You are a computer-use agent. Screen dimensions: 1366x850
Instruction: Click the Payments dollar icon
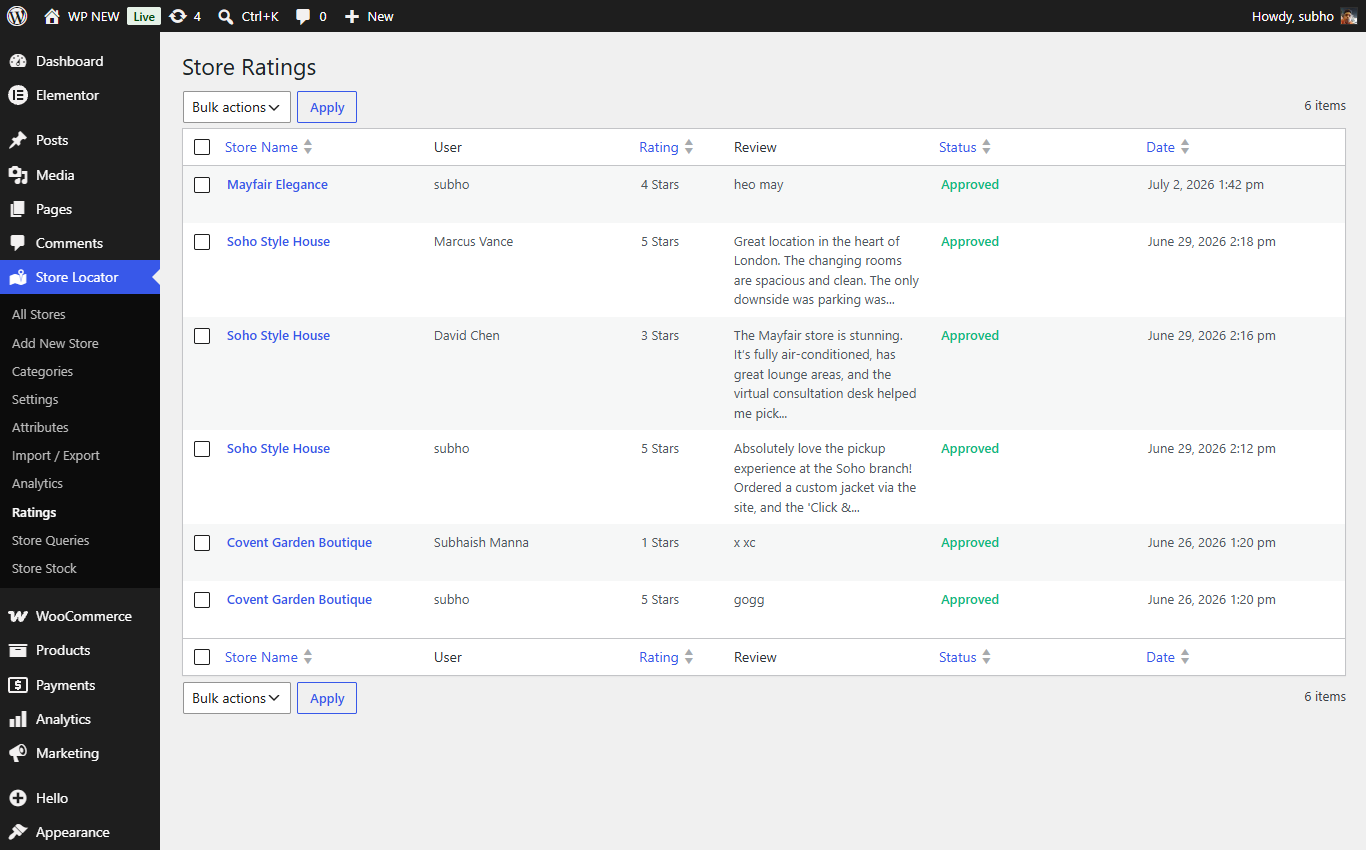[x=18, y=685]
